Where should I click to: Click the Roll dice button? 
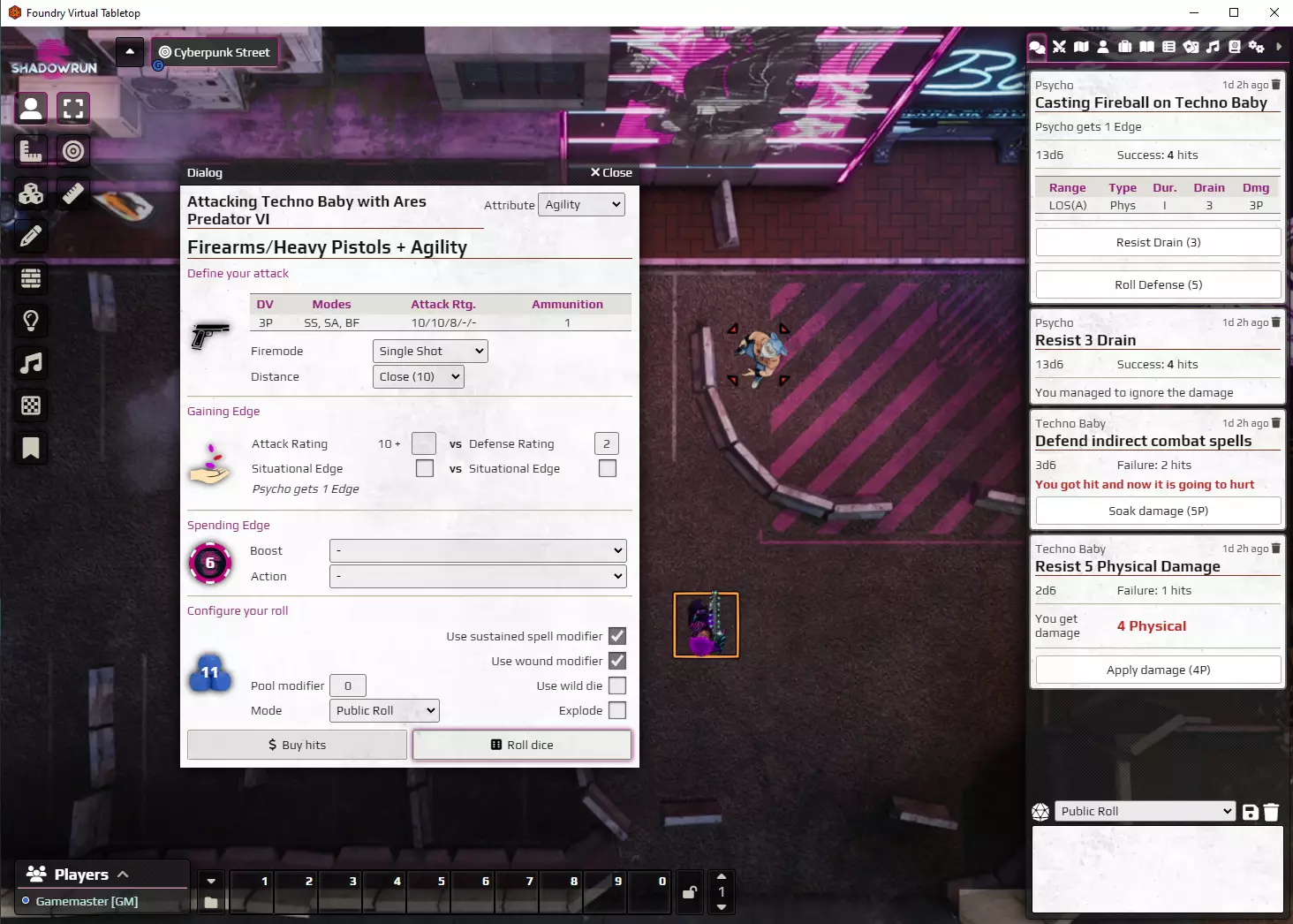(522, 745)
